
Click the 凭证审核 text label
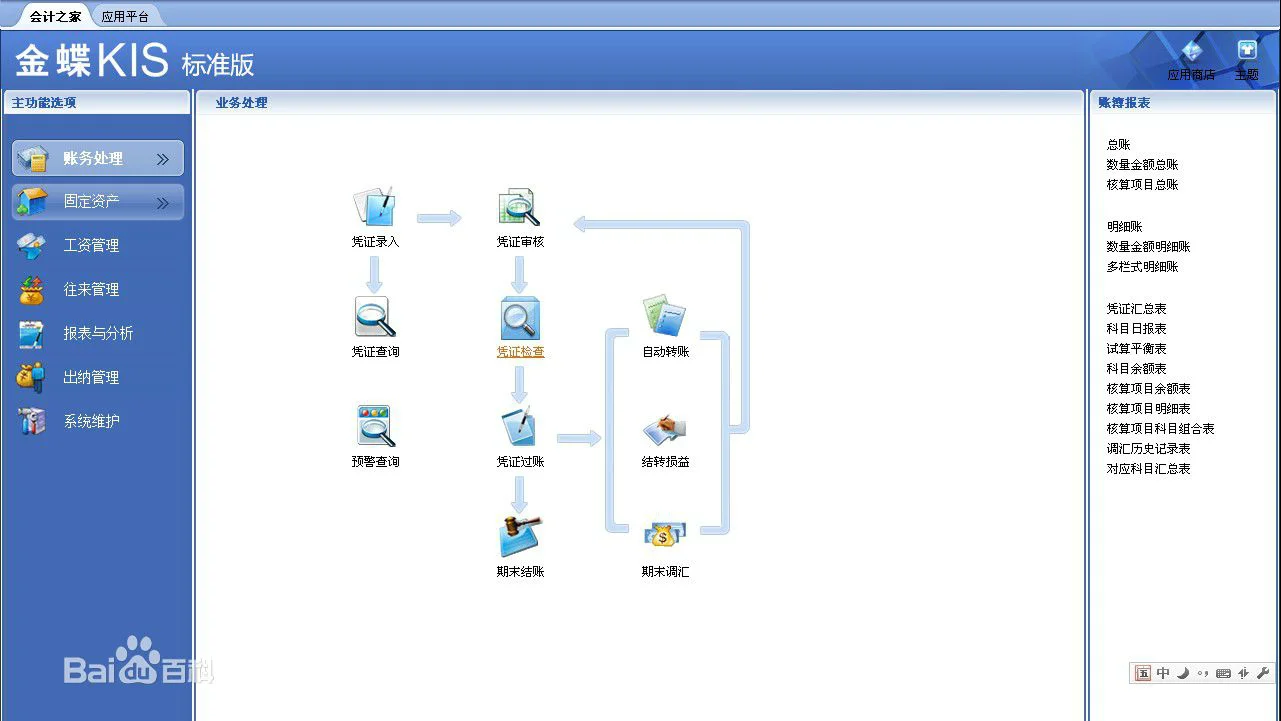point(520,242)
